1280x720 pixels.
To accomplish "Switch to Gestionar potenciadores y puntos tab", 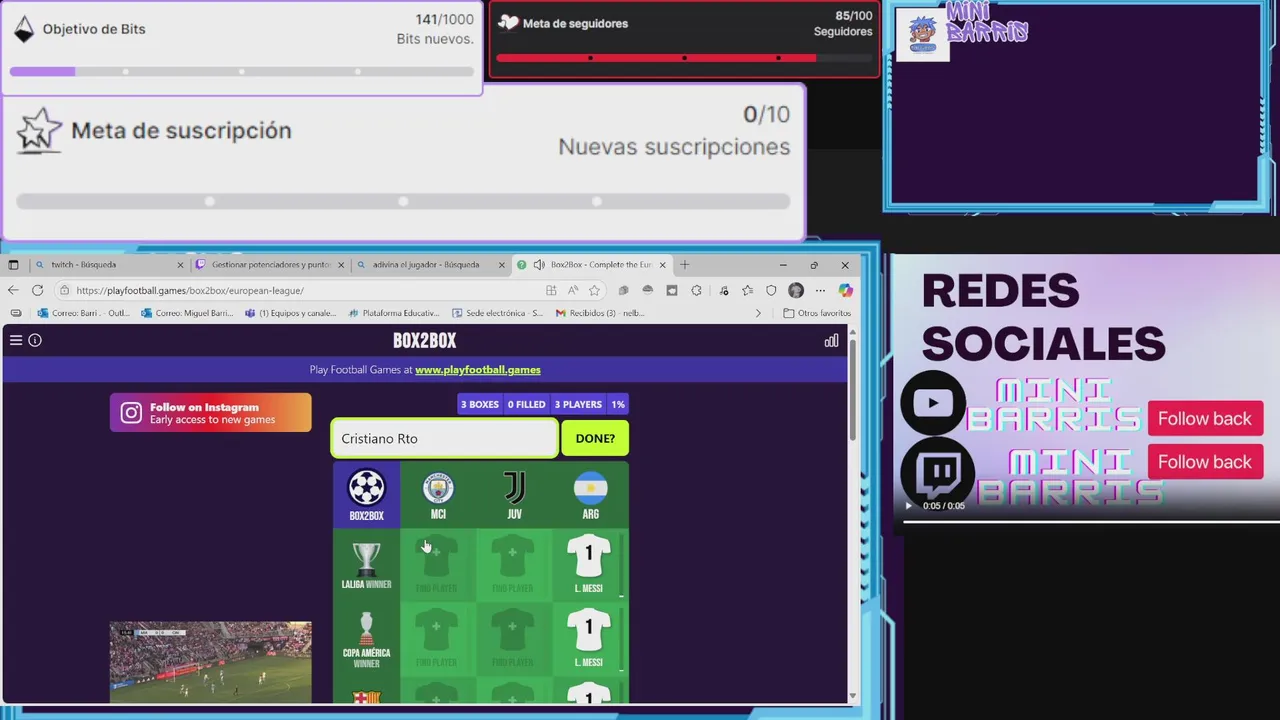I will tap(270, 265).
